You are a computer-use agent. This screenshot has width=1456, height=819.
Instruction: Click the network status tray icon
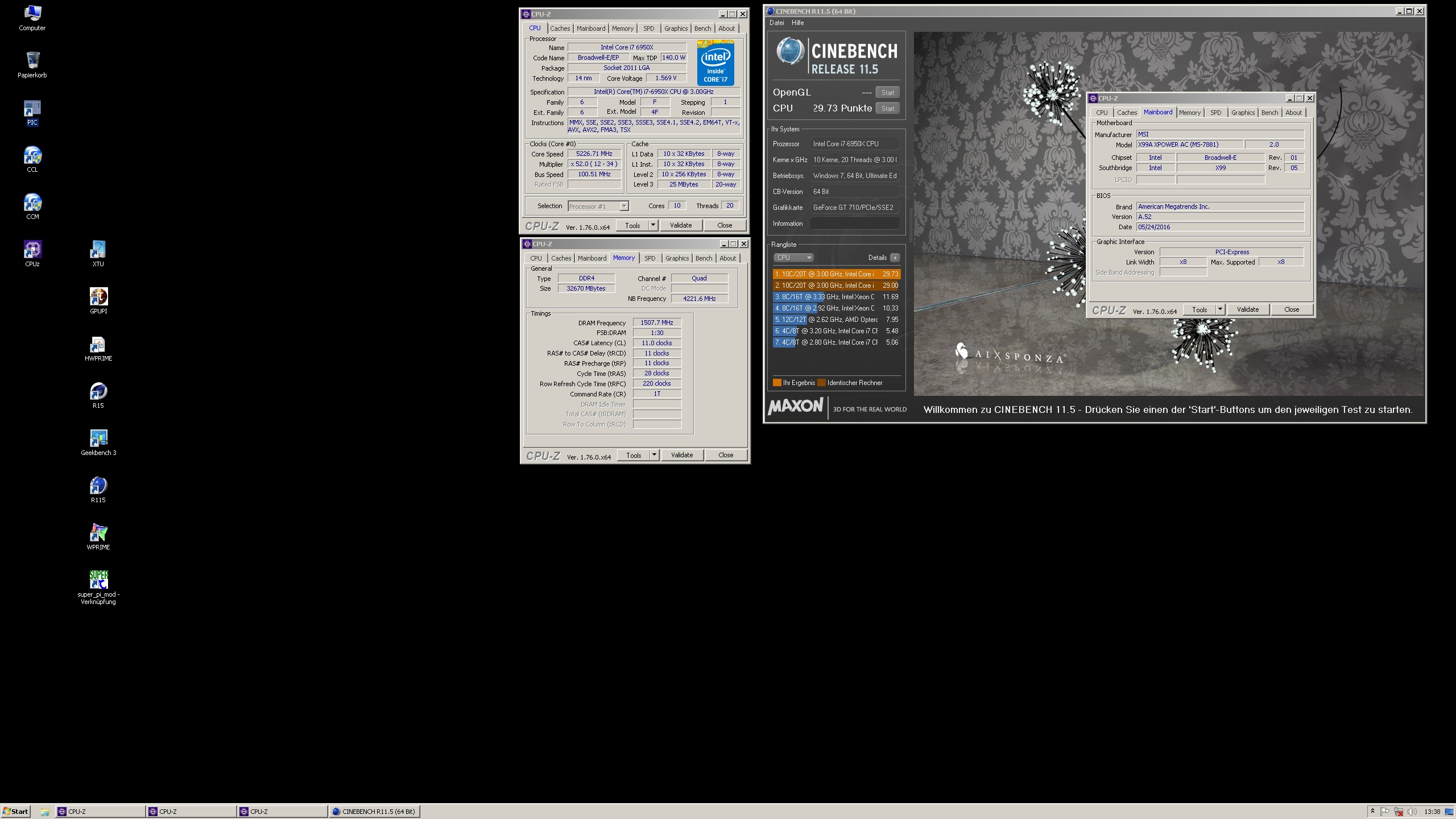coord(1399,812)
